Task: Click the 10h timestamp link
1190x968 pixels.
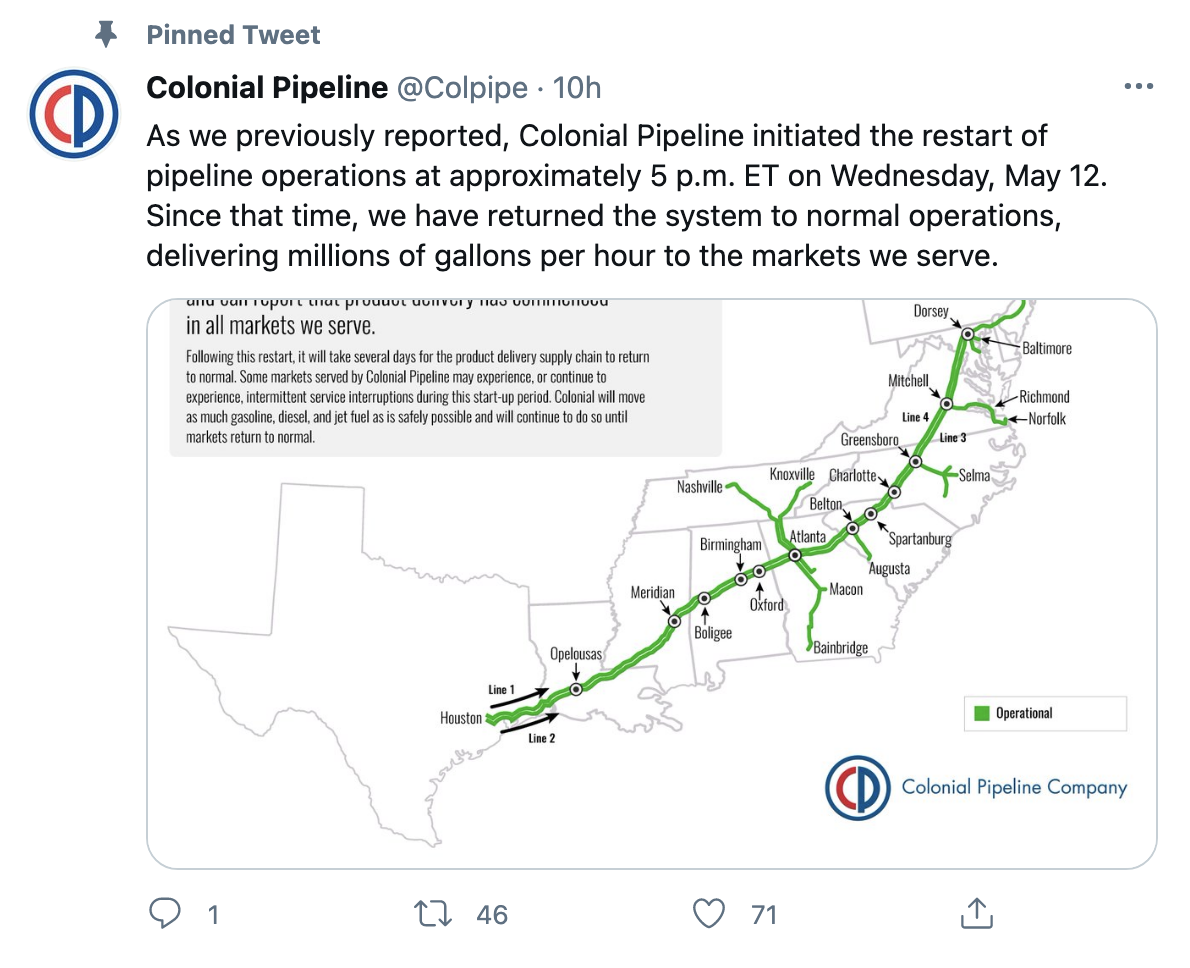Action: (579, 88)
